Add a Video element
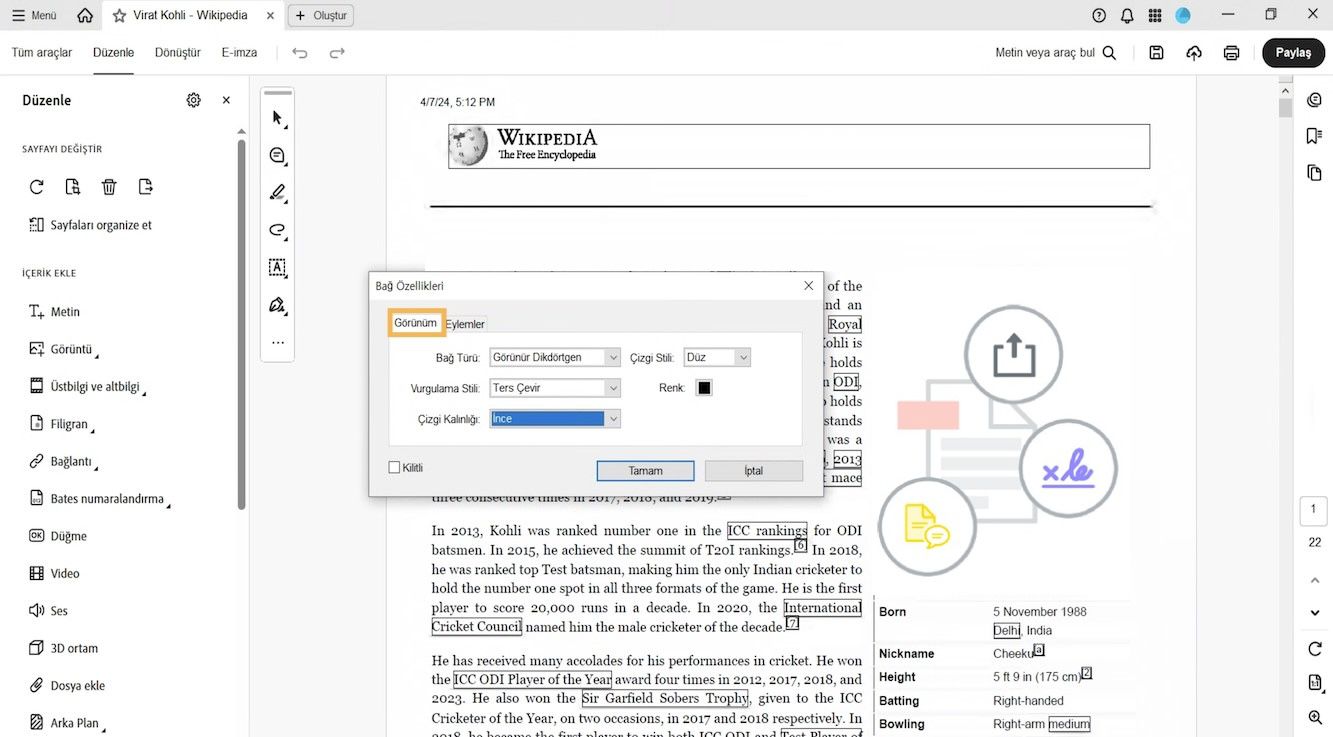Viewport: 1333px width, 737px height. pos(54,574)
